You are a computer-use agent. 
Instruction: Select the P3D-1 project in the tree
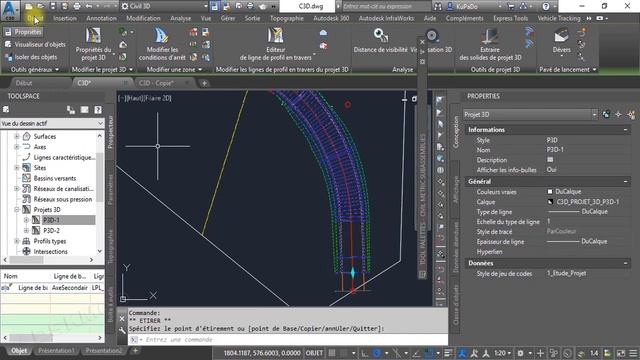click(51, 220)
